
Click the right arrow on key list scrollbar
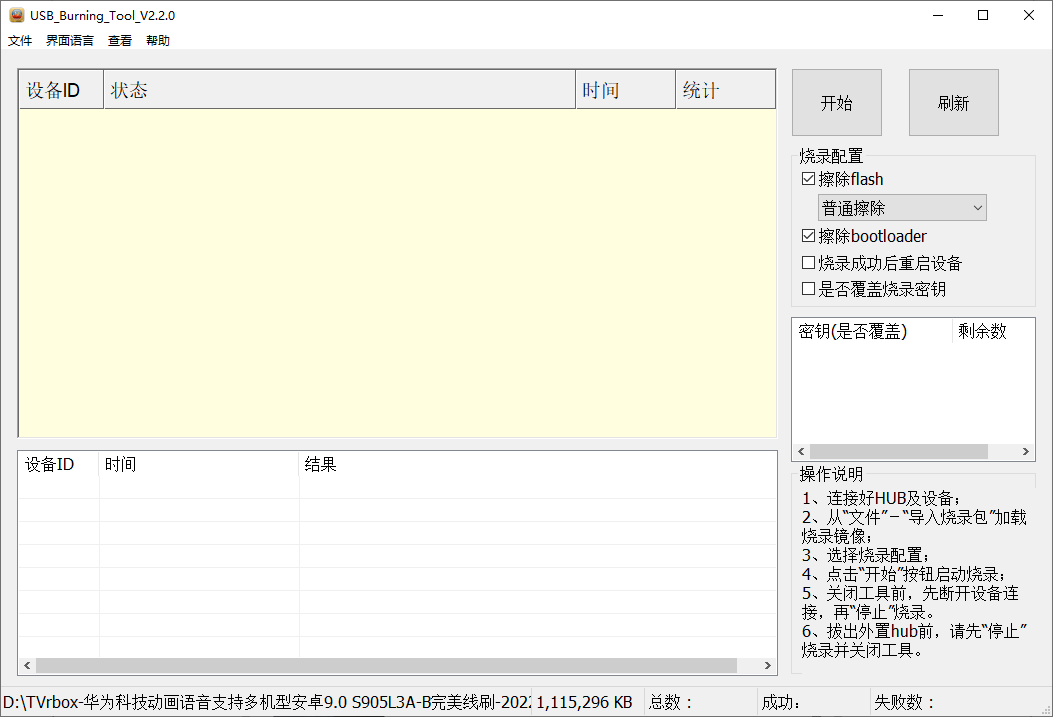coord(1026,451)
